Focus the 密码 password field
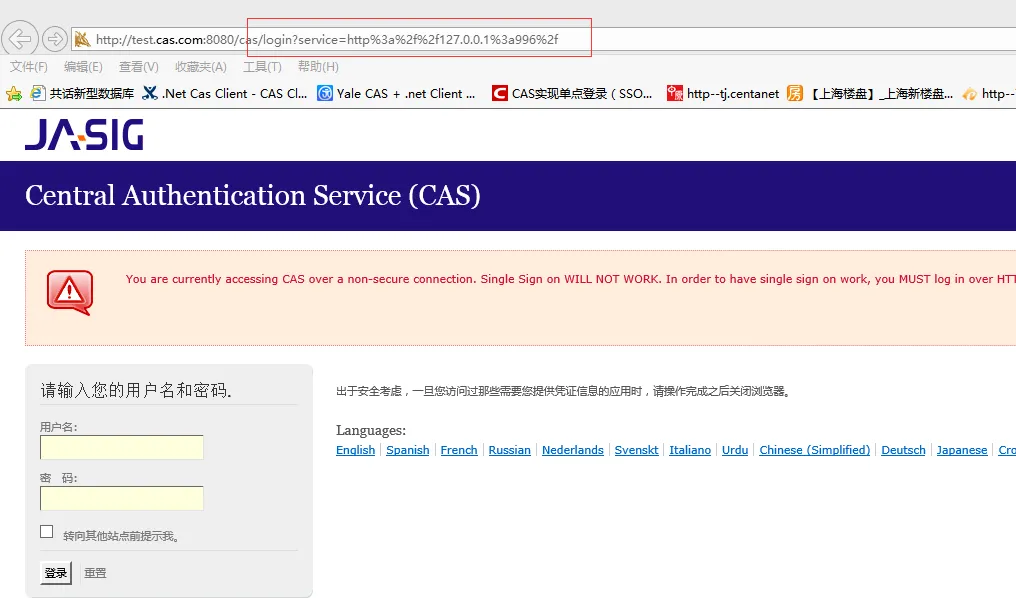This screenshot has width=1016, height=598. (122, 498)
